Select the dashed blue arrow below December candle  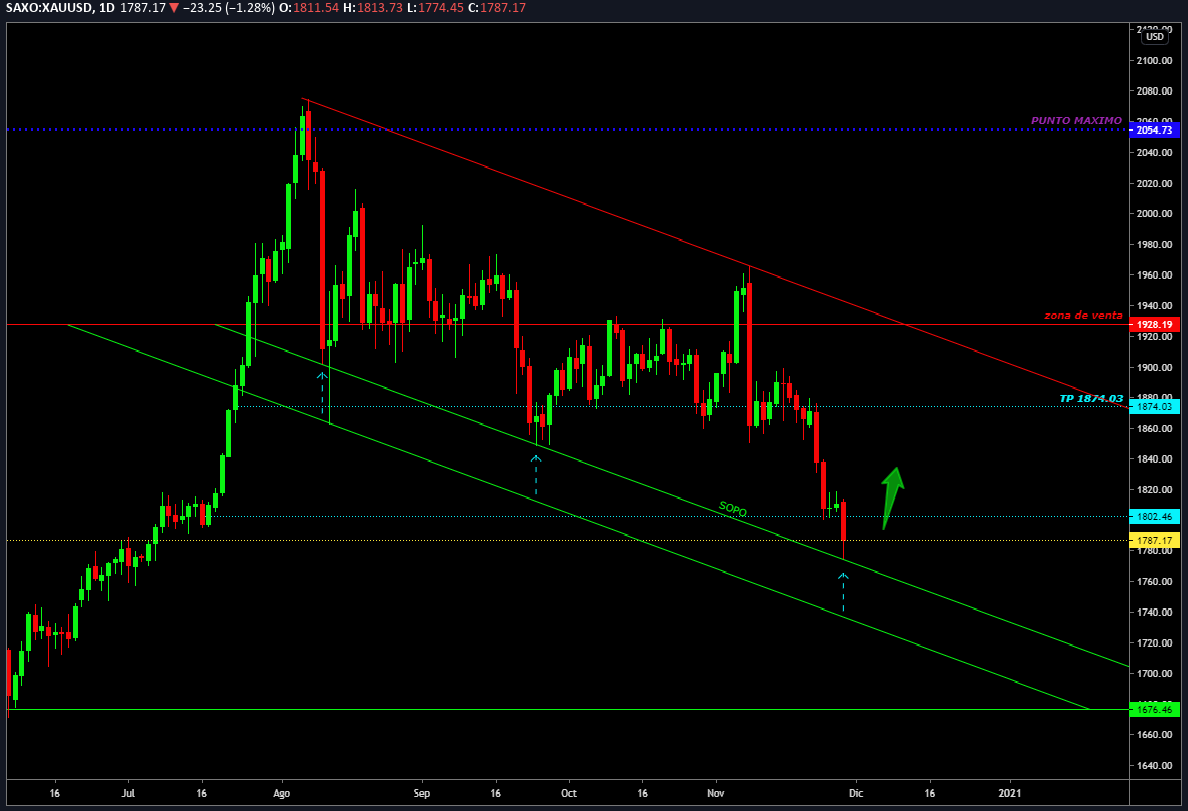pyautogui.click(x=843, y=592)
